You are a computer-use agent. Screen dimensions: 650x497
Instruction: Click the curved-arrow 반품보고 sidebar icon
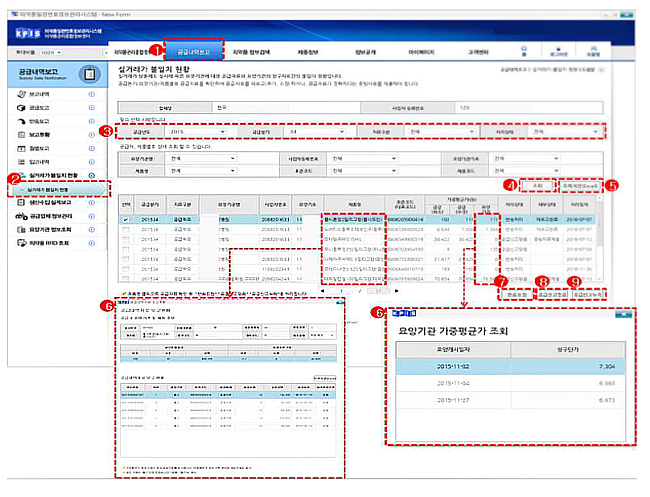pos(21,121)
